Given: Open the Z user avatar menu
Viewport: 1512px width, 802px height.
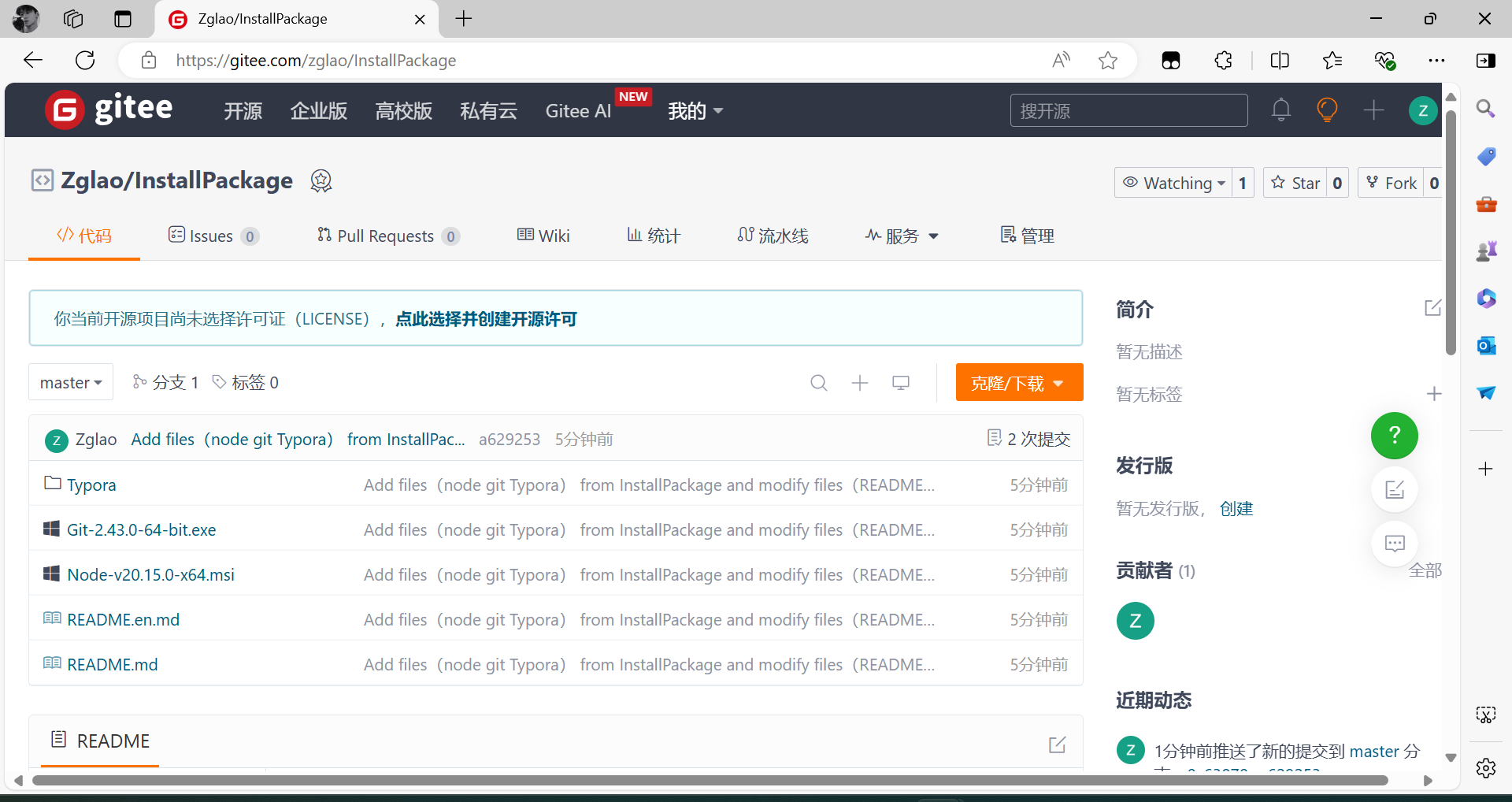Looking at the screenshot, I should pos(1423,110).
